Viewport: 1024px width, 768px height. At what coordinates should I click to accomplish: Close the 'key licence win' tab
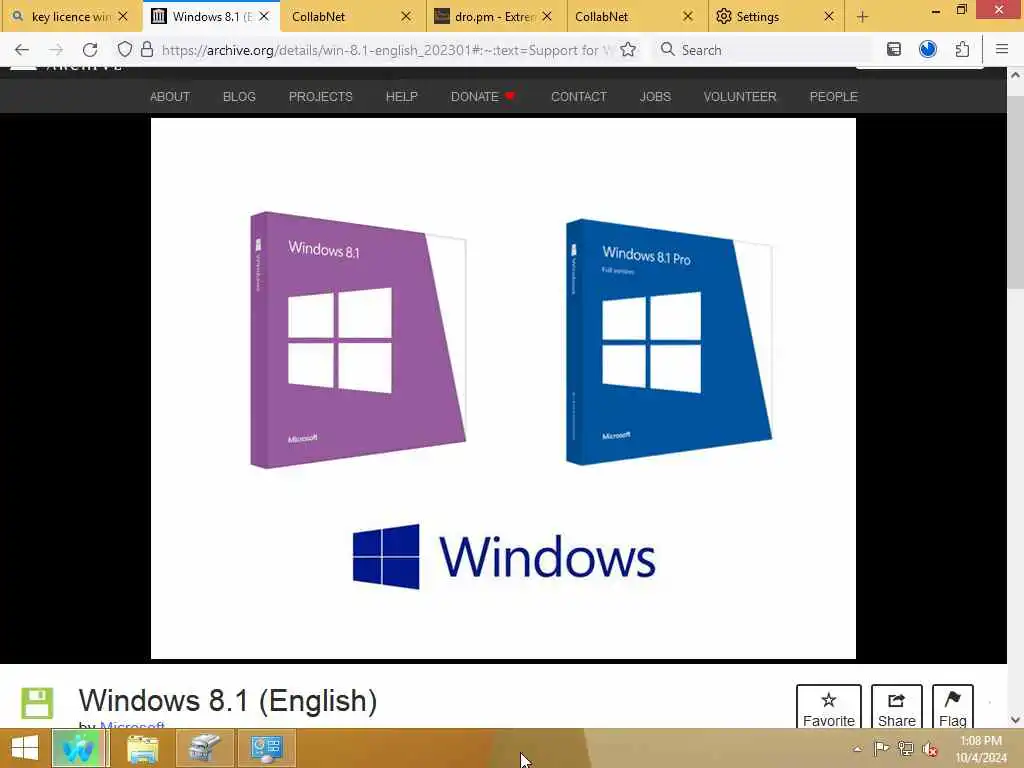pos(123,16)
